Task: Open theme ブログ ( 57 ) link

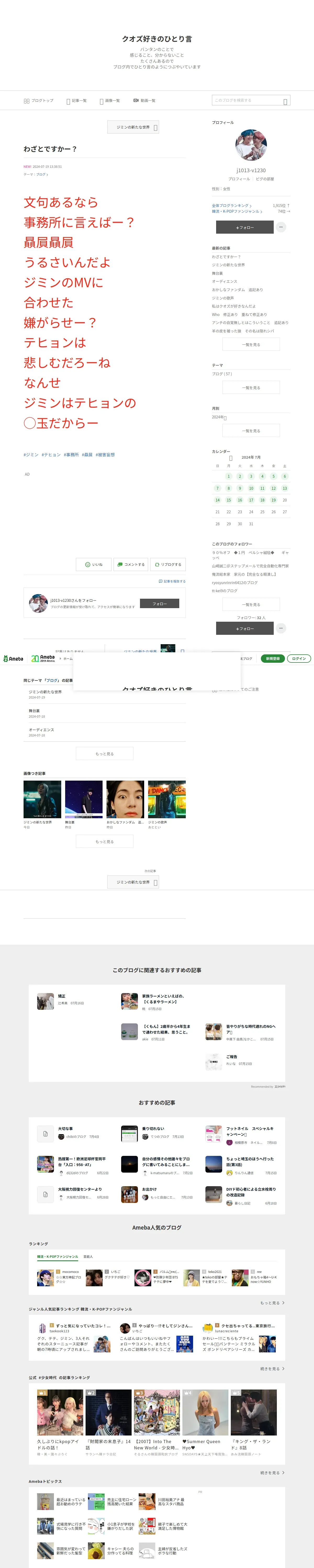Action: (x=222, y=374)
